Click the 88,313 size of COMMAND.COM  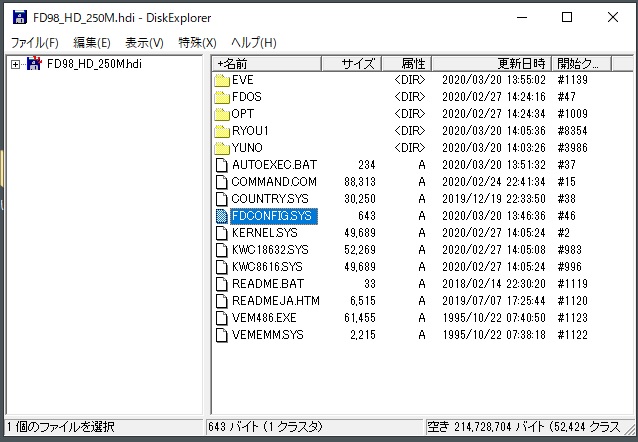(x=360, y=182)
